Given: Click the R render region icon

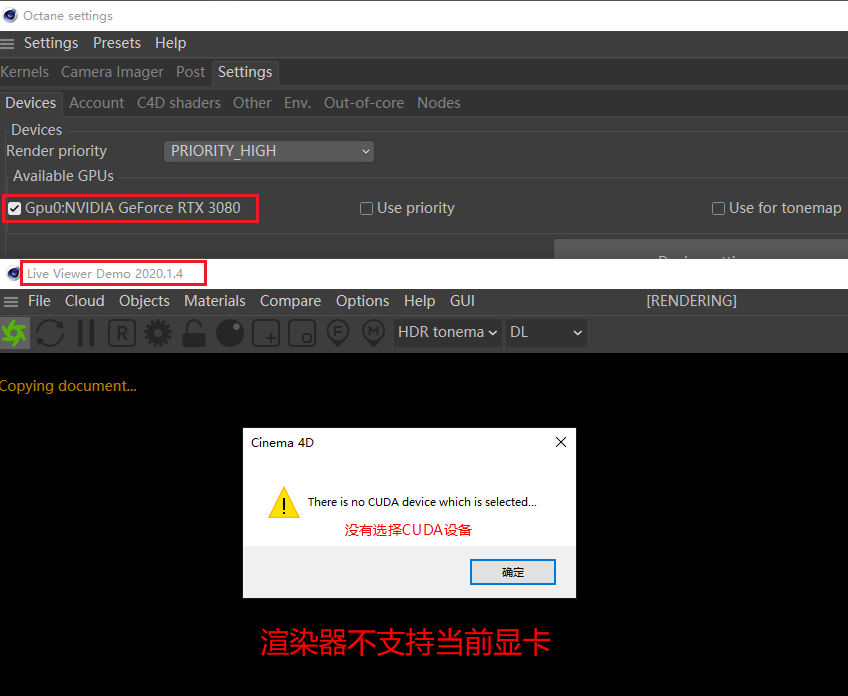Looking at the screenshot, I should click(x=122, y=333).
